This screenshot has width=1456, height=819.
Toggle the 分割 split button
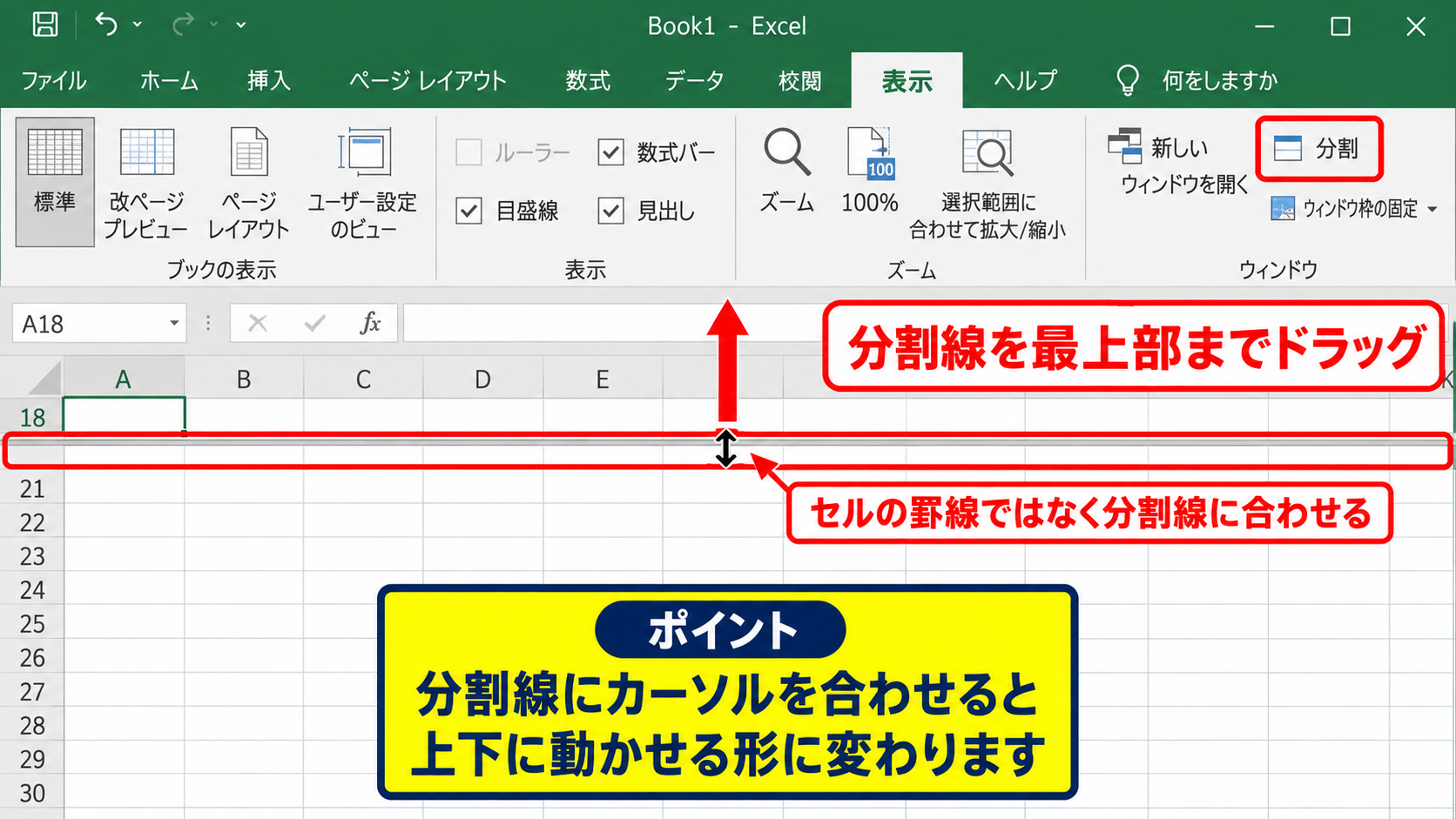click(1319, 149)
